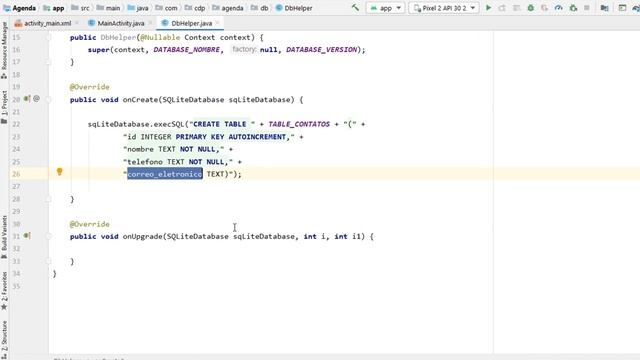This screenshot has width=640, height=360.
Task: Click the onUpgrade method name
Action: point(142,237)
